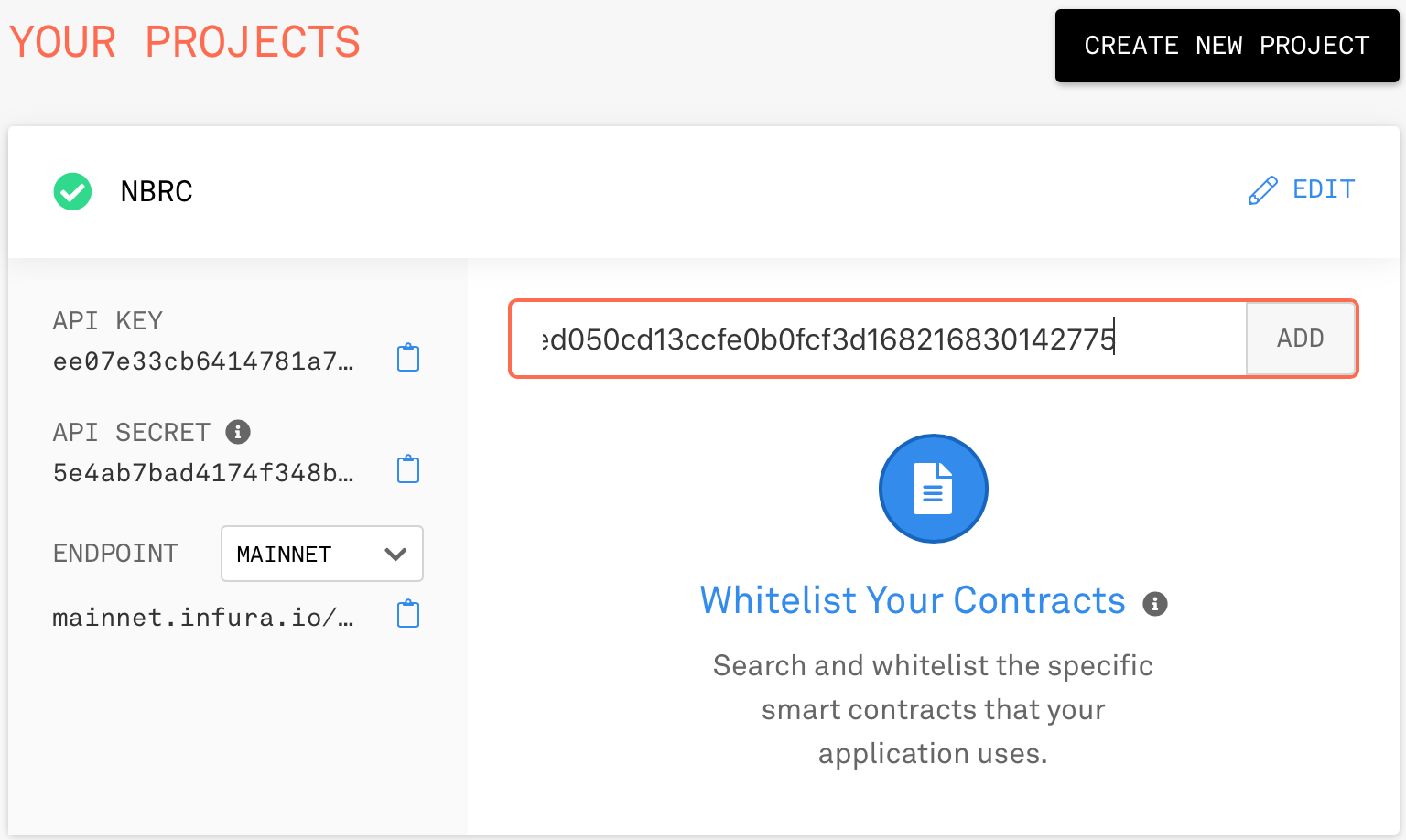Click the mainnet.infura.io endpoint text

(203, 618)
